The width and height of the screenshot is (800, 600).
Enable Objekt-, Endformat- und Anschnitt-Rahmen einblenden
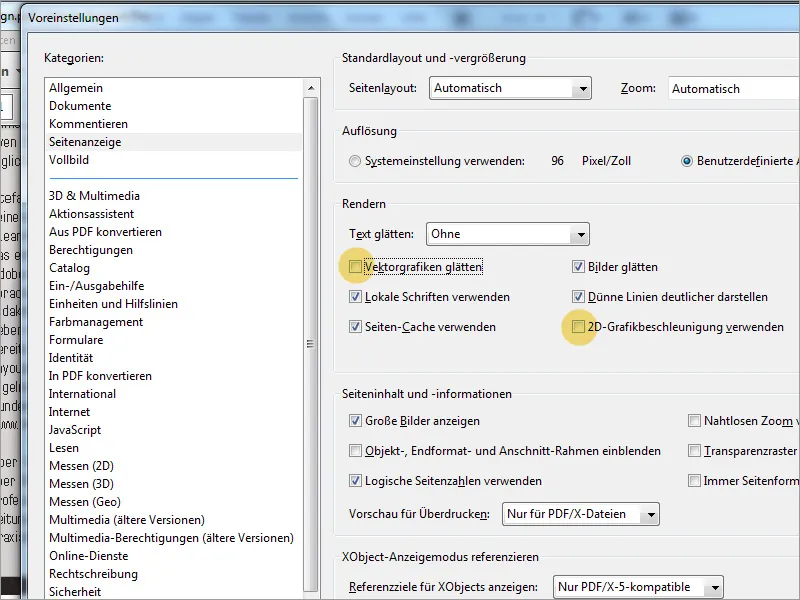click(355, 451)
